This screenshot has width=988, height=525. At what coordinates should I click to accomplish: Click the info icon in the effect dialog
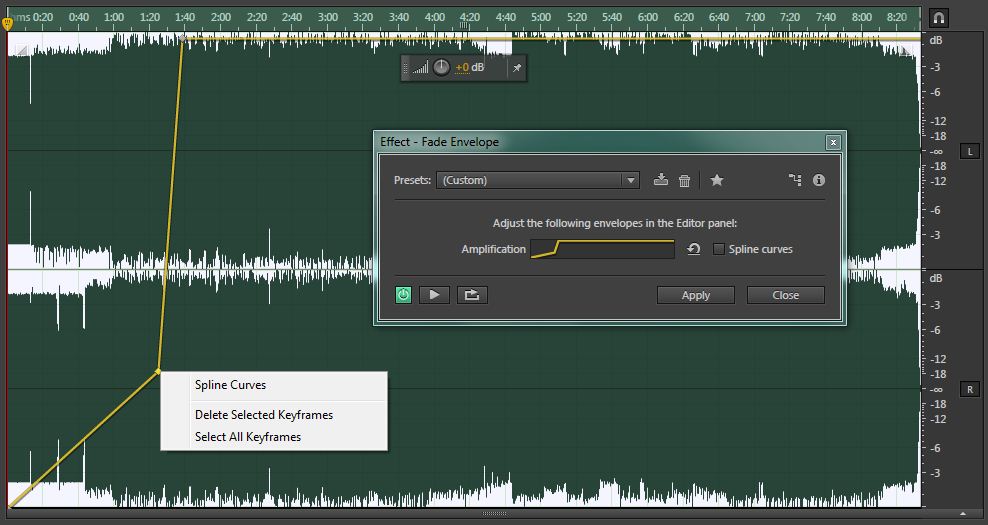pyautogui.click(x=819, y=180)
